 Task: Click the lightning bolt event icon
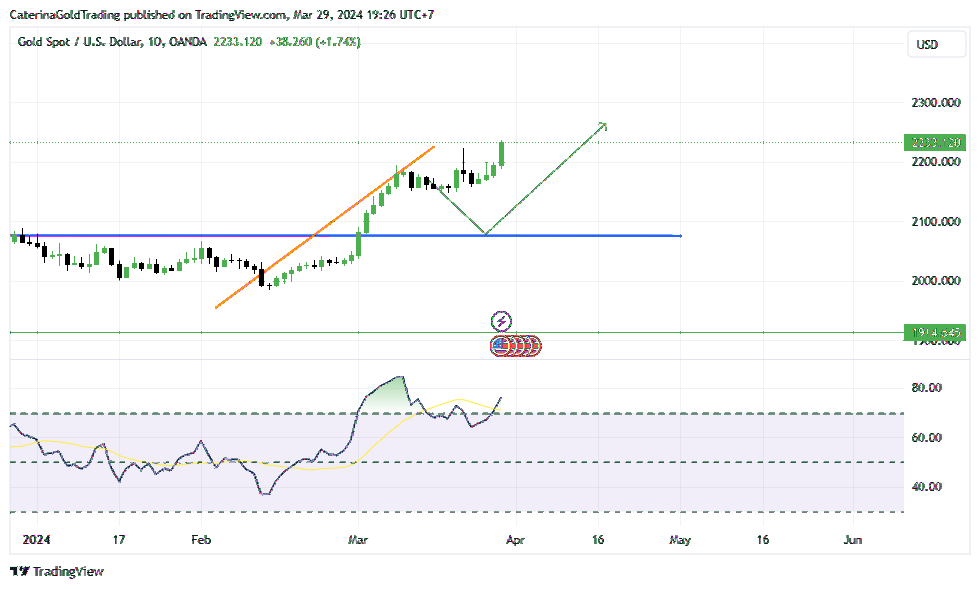tap(501, 321)
